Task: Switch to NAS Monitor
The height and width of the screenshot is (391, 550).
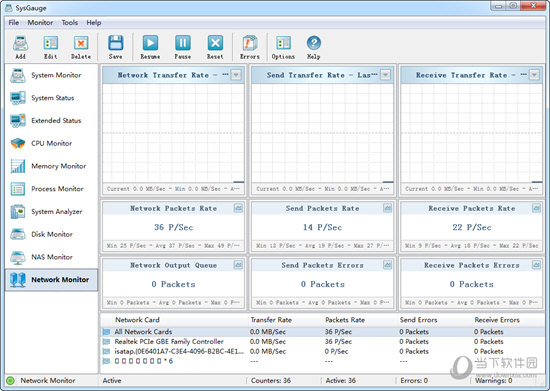Action: [x=51, y=257]
